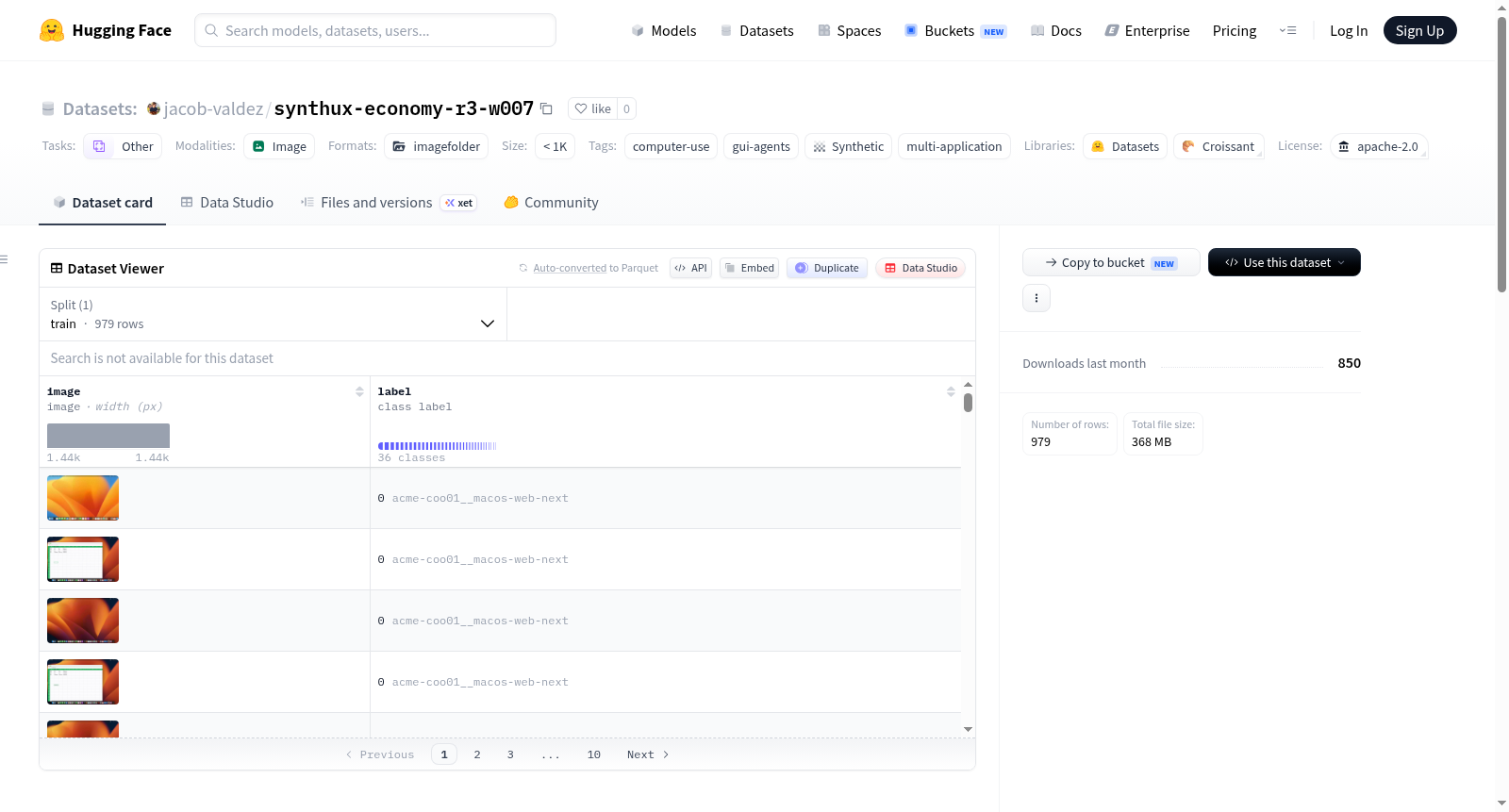Expand Use this dataset dropdown
The image size is (1509, 812).
pyautogui.click(x=1284, y=262)
